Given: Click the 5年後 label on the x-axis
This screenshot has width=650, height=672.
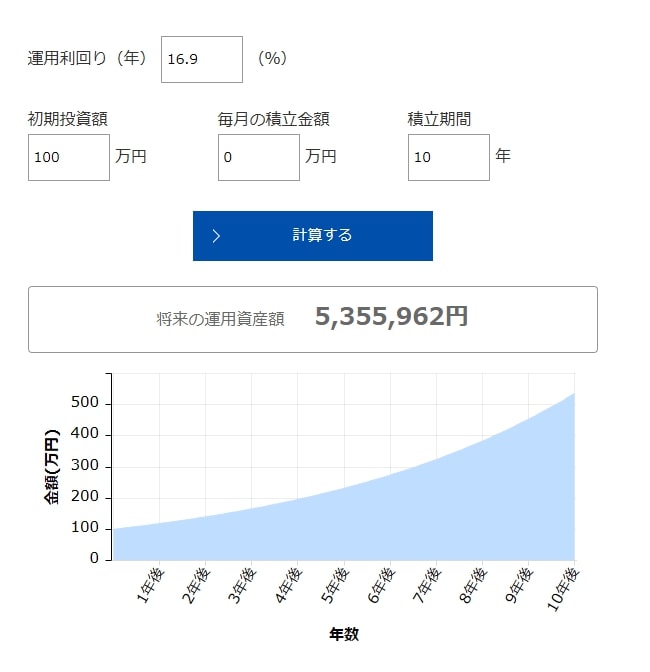Looking at the screenshot, I should click(x=335, y=588).
